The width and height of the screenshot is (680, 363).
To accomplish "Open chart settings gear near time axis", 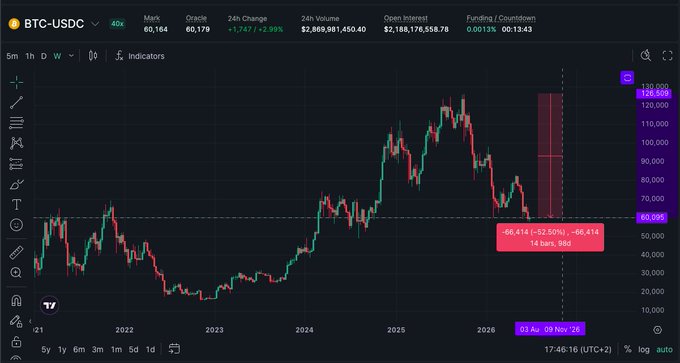I will click(x=657, y=330).
